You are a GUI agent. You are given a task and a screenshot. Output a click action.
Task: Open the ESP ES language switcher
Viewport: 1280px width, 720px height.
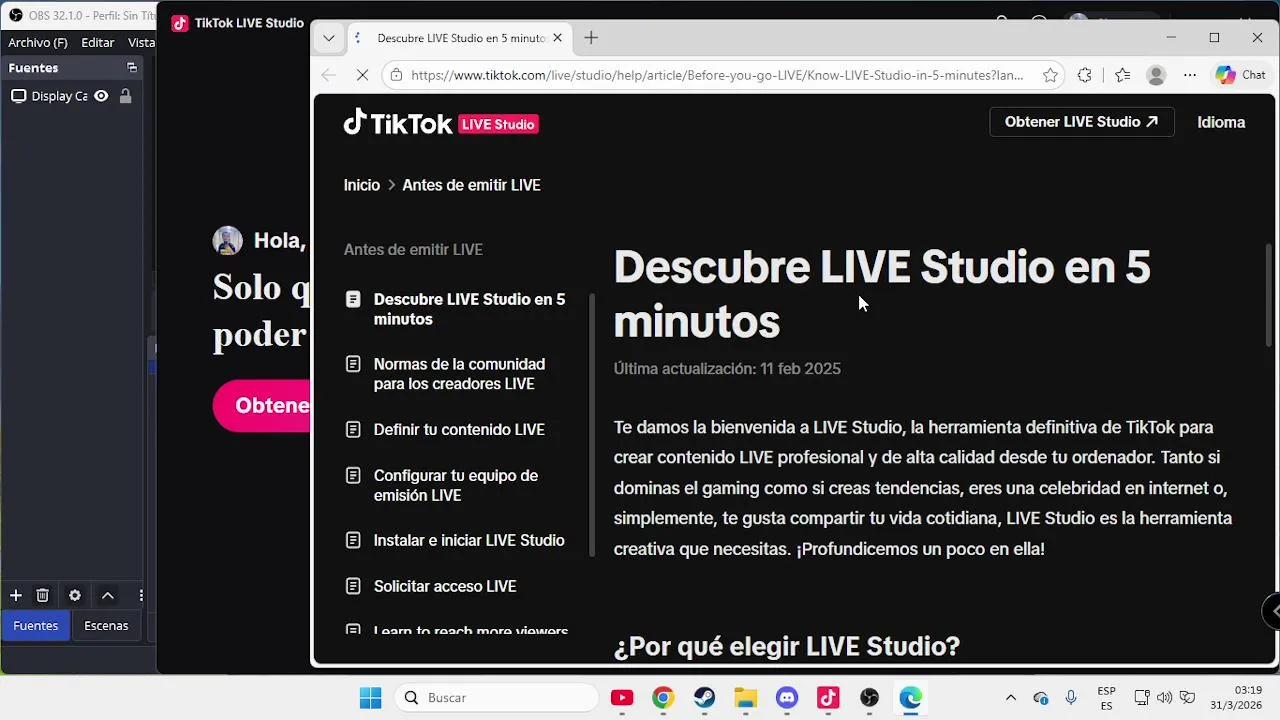[1106, 697]
